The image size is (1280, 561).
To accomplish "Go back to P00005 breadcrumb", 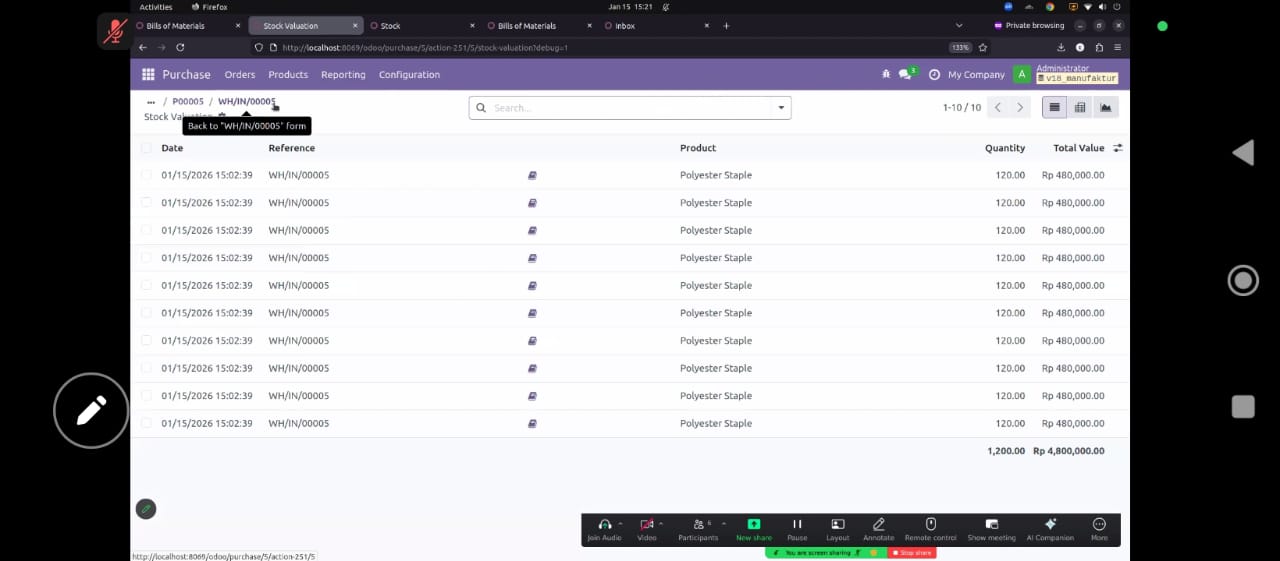I will pyautogui.click(x=188, y=102).
